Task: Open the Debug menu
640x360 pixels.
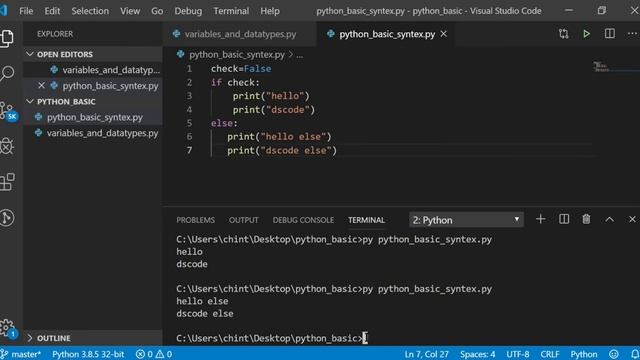Action: pyautogui.click(x=188, y=11)
